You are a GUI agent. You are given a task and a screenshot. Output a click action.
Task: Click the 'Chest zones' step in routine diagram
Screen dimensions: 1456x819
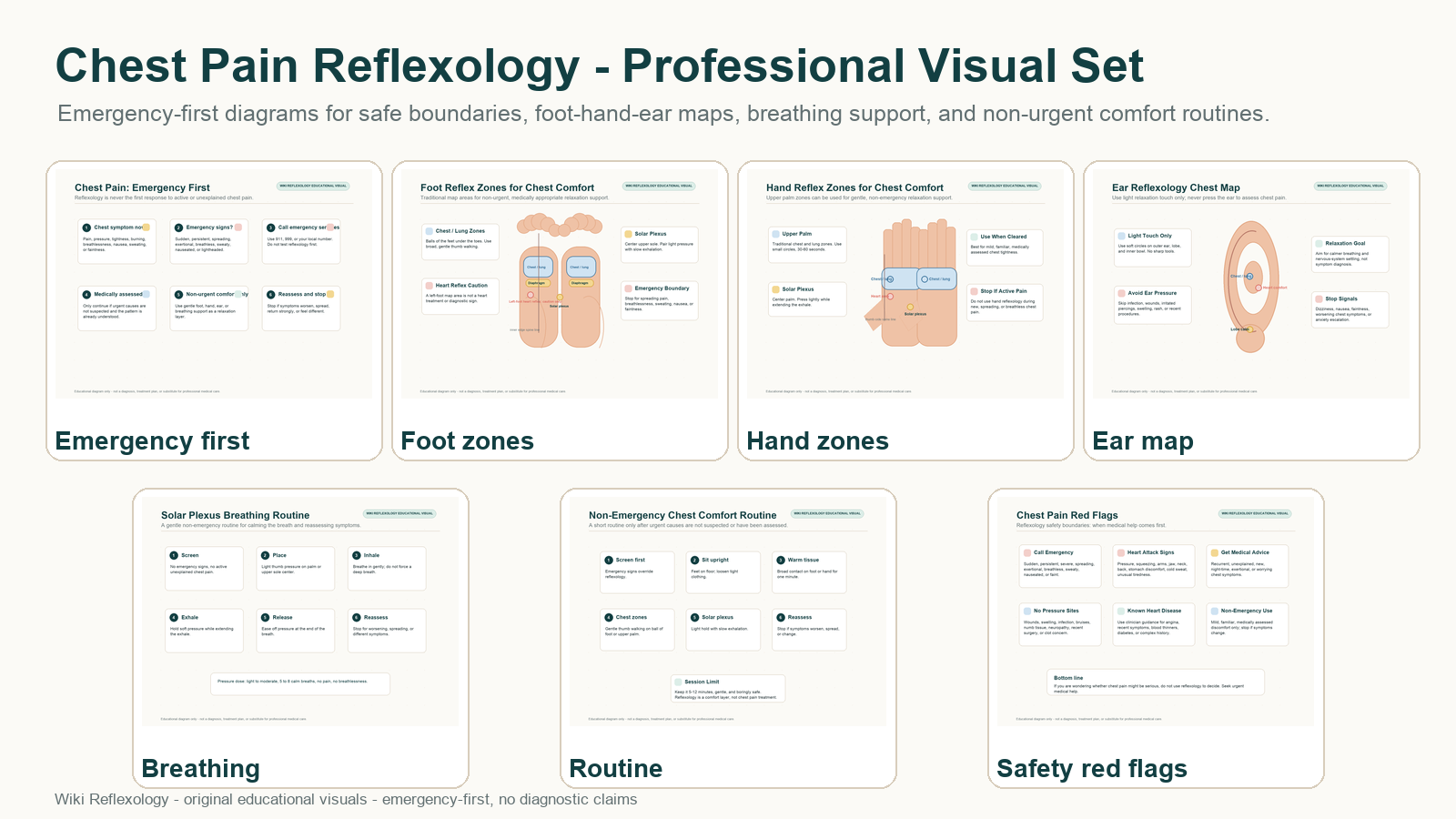click(x=638, y=630)
